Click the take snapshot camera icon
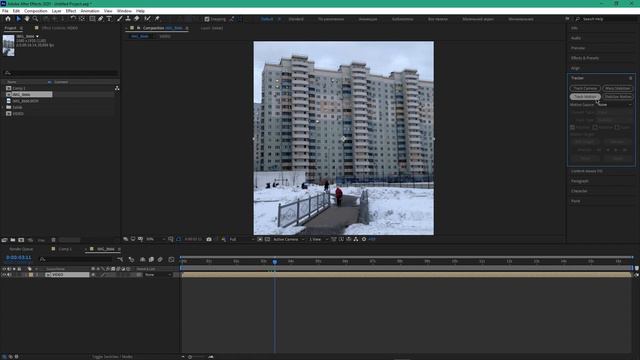 [x=209, y=239]
